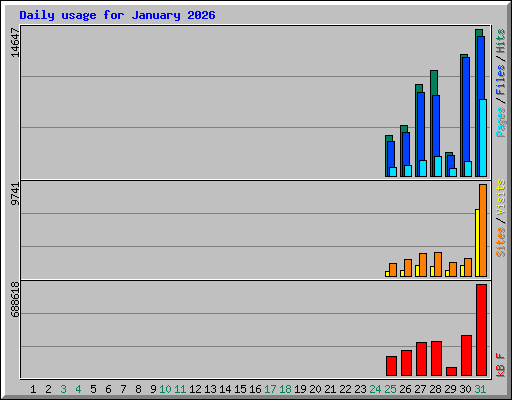
Task: Select green weekend day label "25"
Action: pos(390,389)
